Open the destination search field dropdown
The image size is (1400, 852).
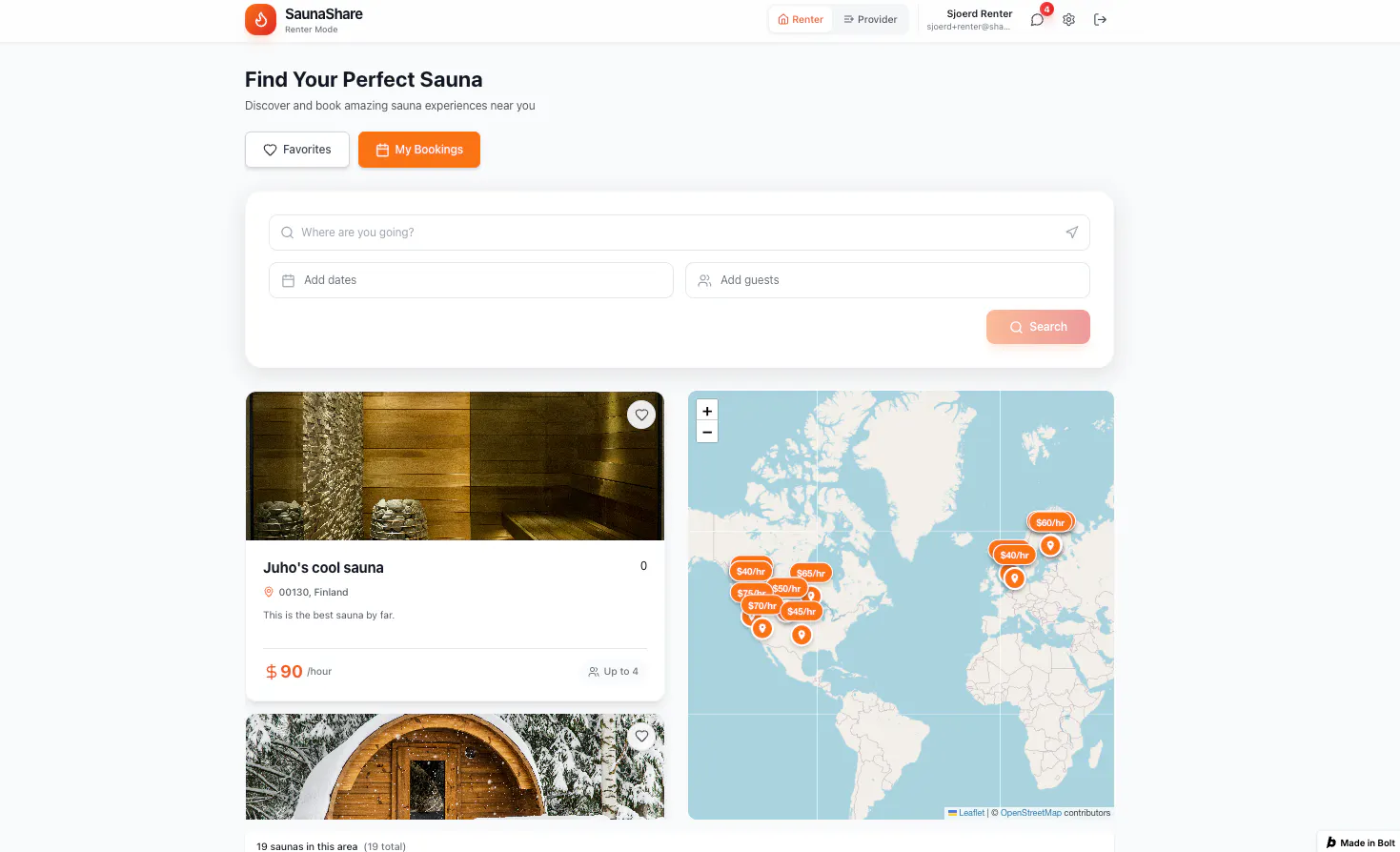coord(679,232)
